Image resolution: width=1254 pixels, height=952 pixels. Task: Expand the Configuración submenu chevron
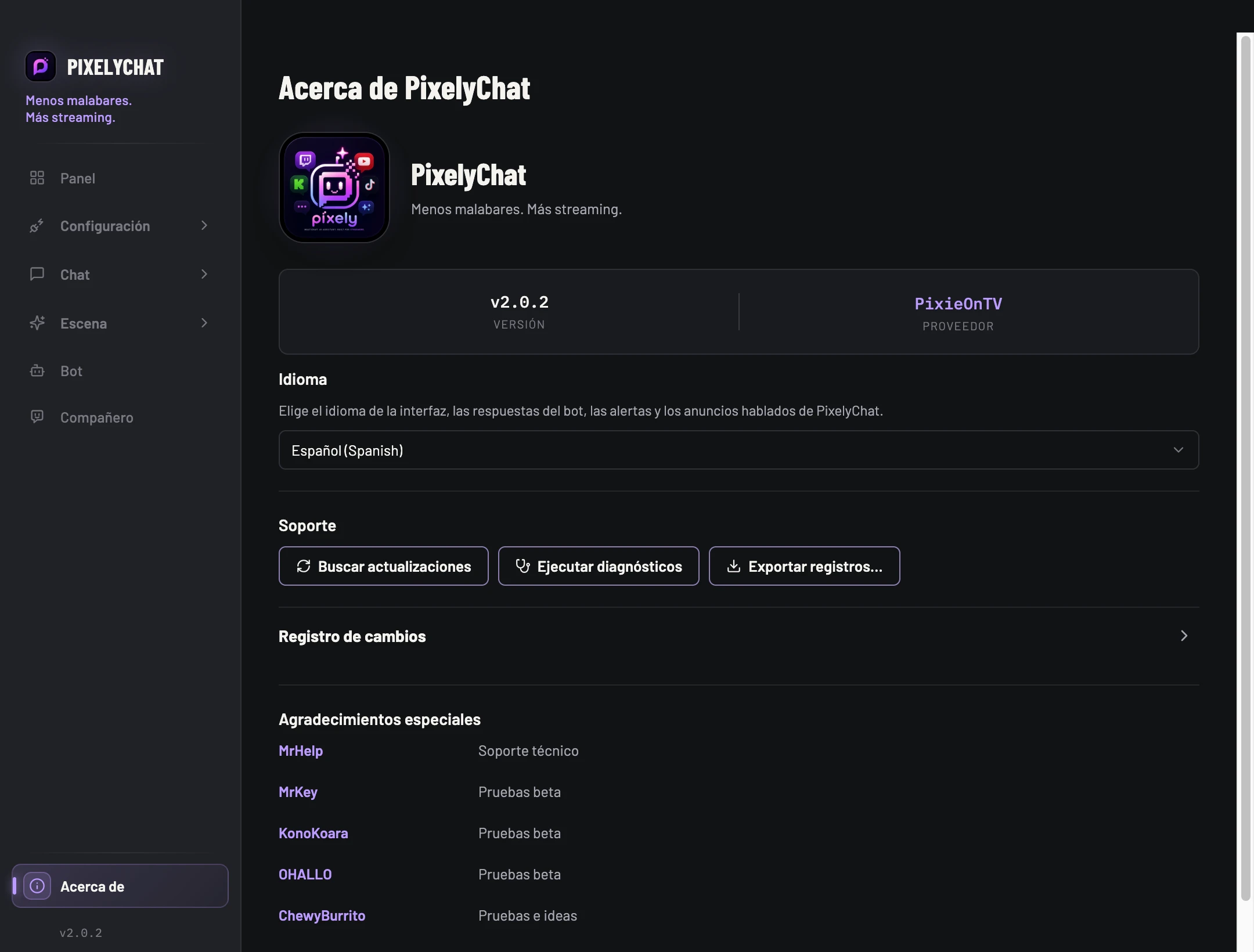point(204,225)
